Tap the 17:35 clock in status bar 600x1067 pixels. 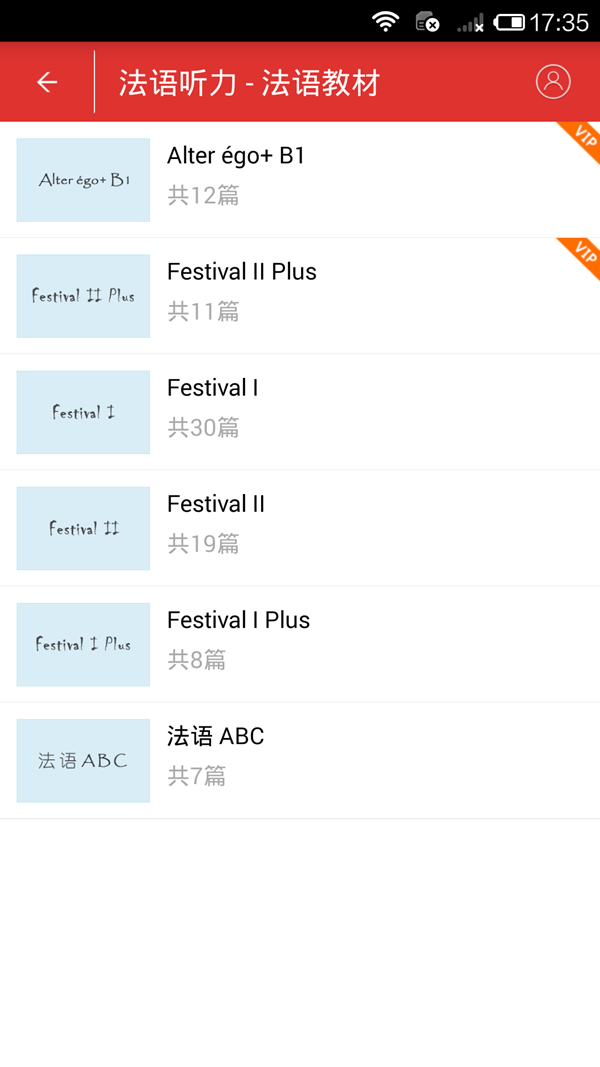click(x=559, y=22)
